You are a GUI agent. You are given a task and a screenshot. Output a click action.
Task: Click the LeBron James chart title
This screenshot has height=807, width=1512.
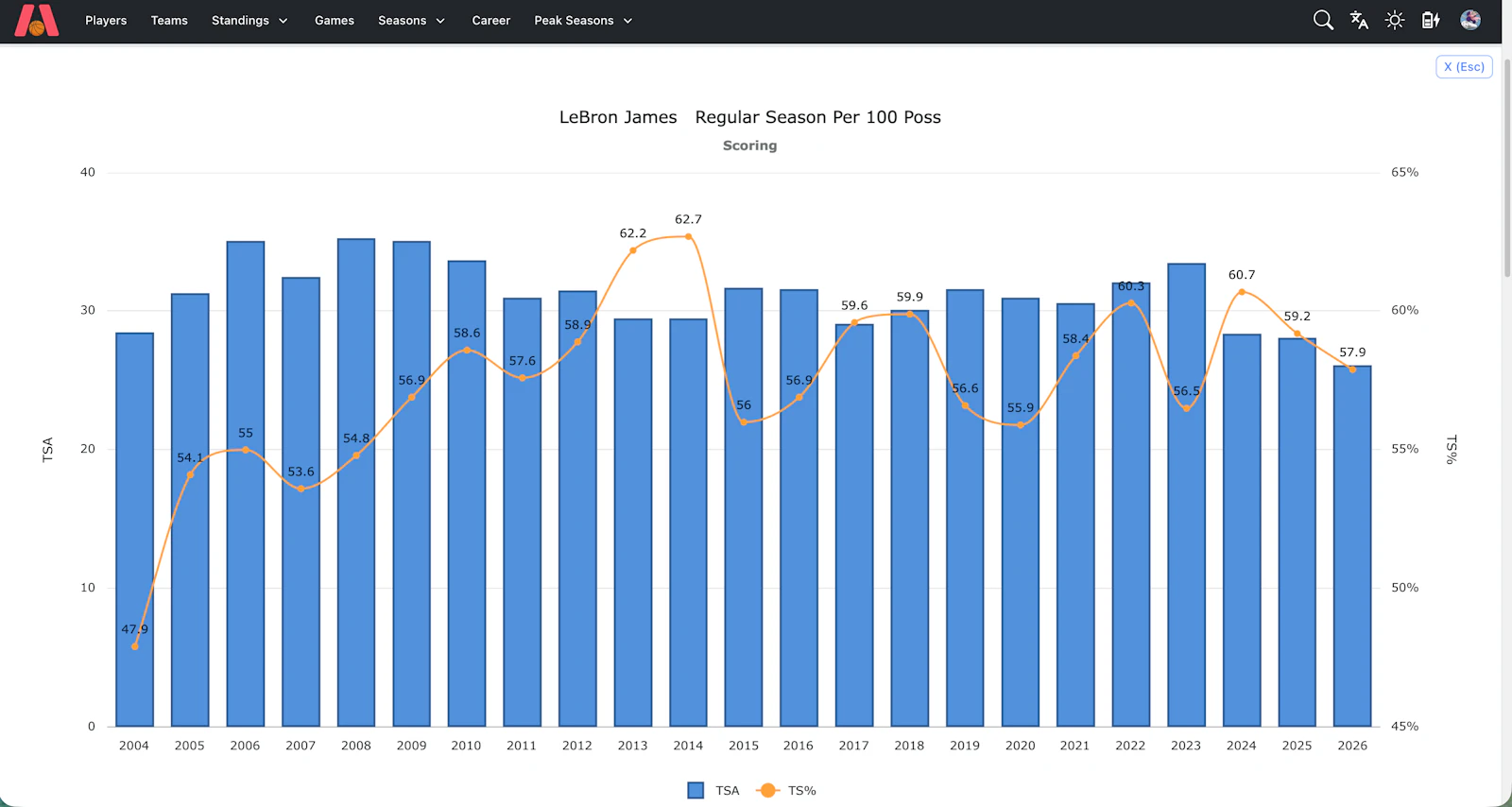(x=618, y=117)
